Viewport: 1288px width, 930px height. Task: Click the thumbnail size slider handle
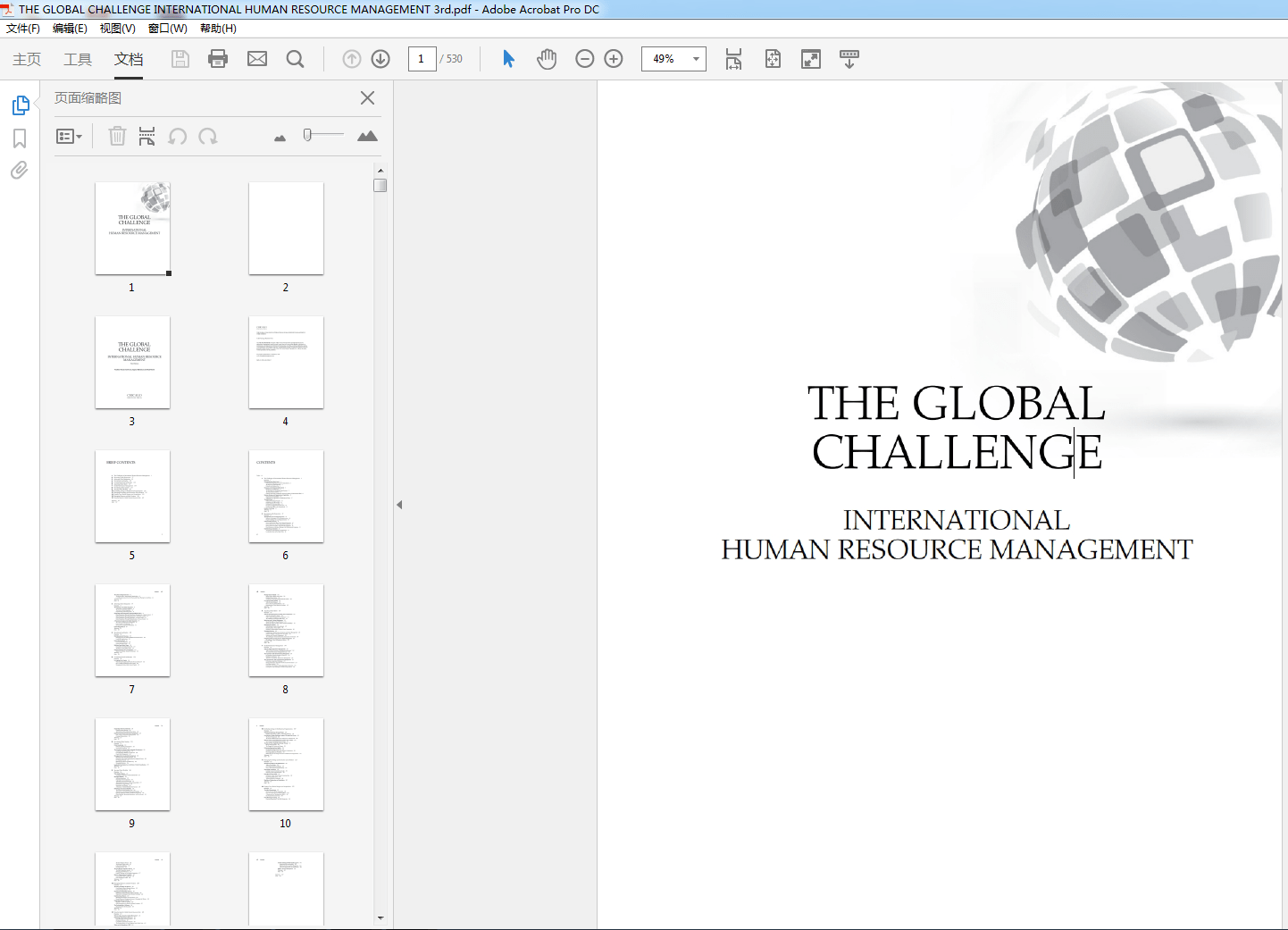click(x=307, y=135)
